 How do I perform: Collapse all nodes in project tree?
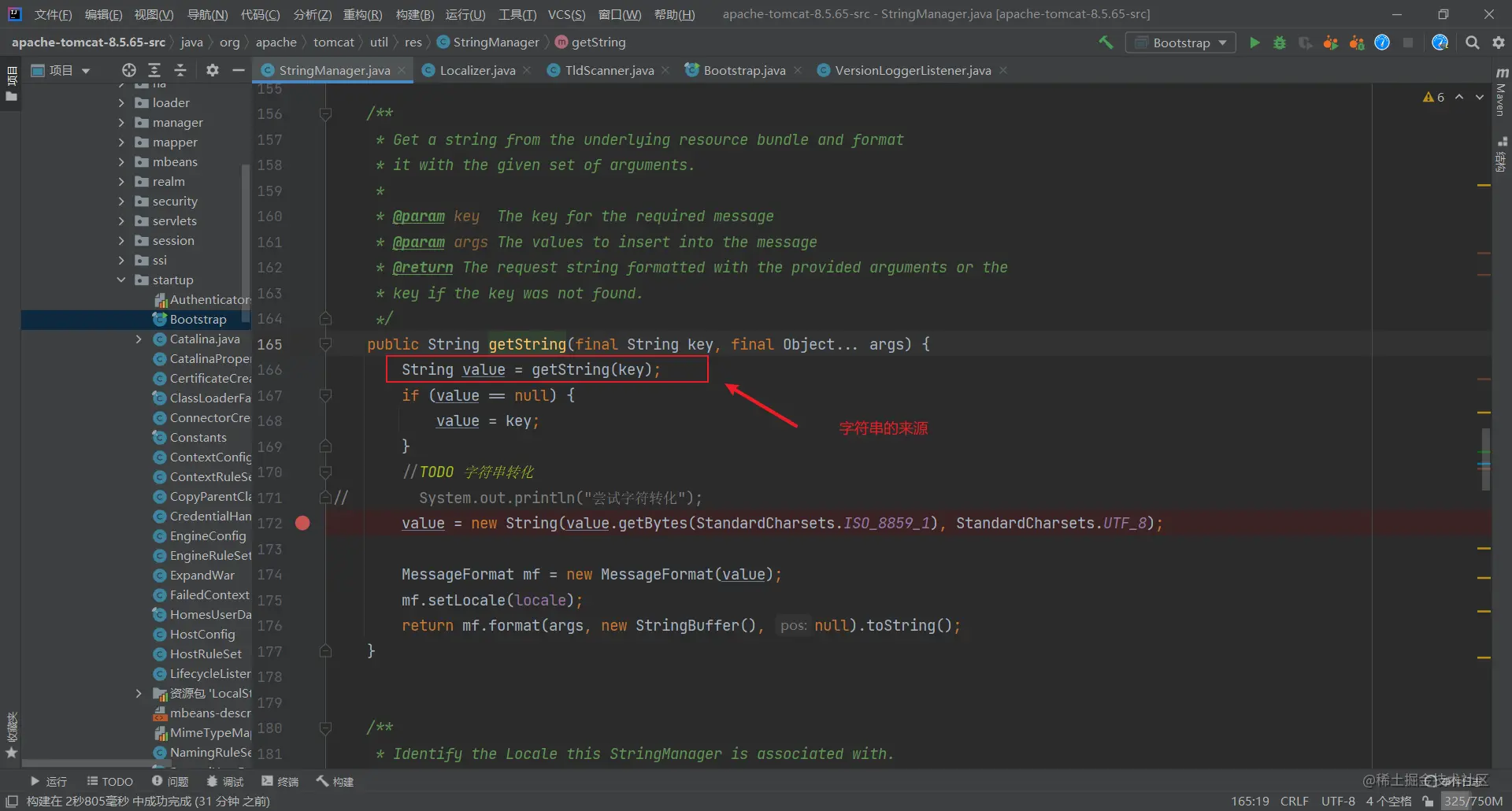[x=180, y=70]
